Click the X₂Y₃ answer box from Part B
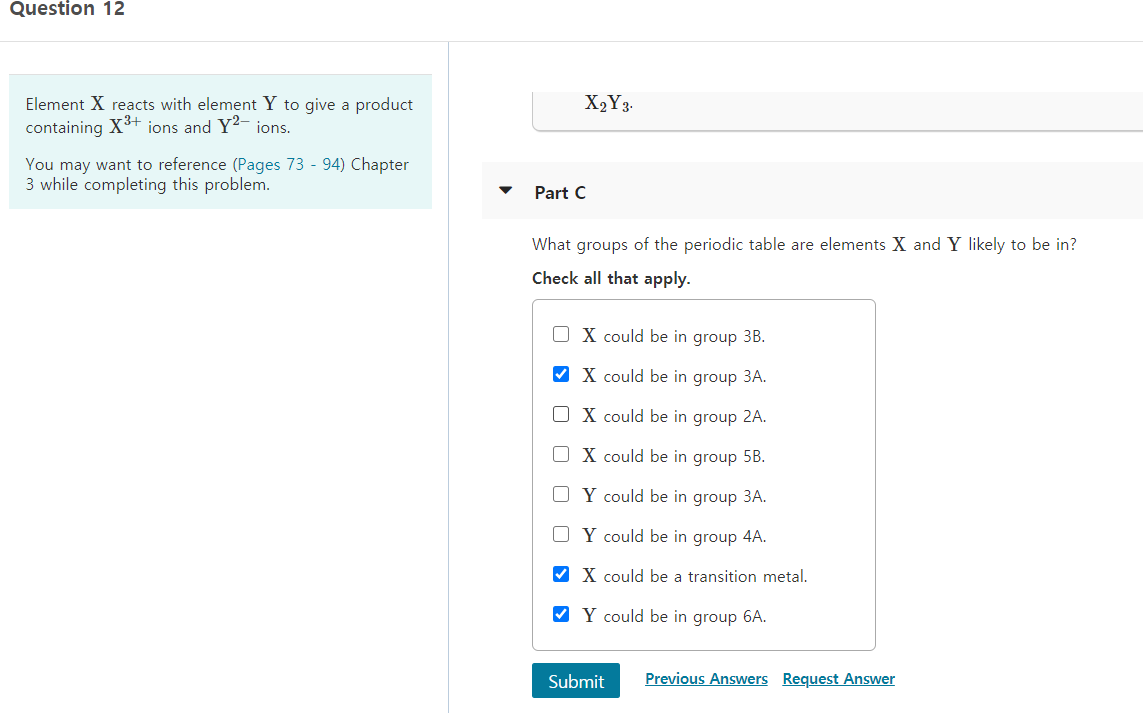Screen dimensions: 1143x713 tap(607, 101)
